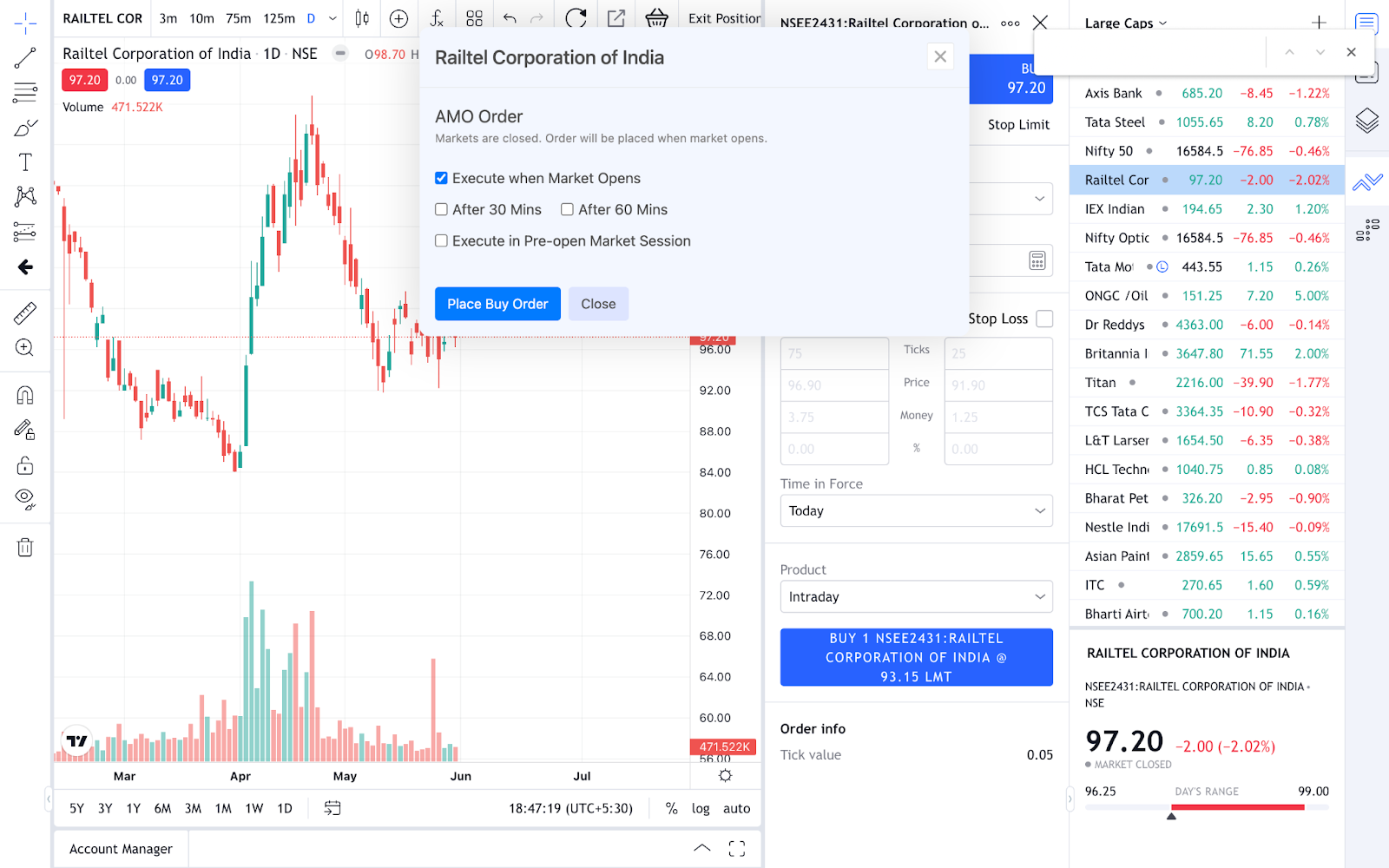Open chart settings gear icon
Viewport: 1389px width, 868px height.
(x=726, y=775)
